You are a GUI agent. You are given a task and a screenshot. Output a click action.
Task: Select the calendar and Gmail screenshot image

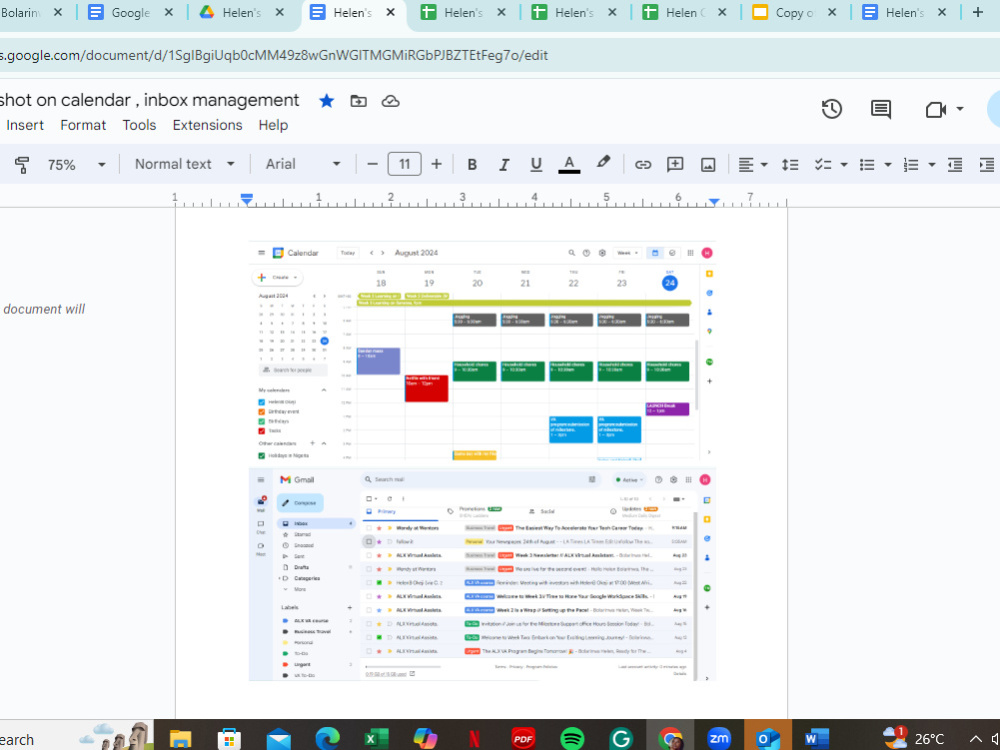482,460
